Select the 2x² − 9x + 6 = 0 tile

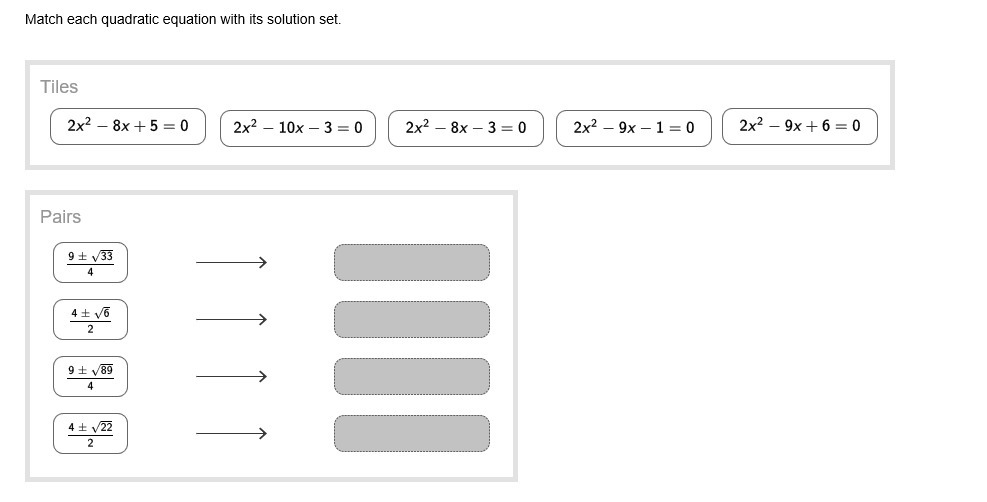click(x=800, y=126)
